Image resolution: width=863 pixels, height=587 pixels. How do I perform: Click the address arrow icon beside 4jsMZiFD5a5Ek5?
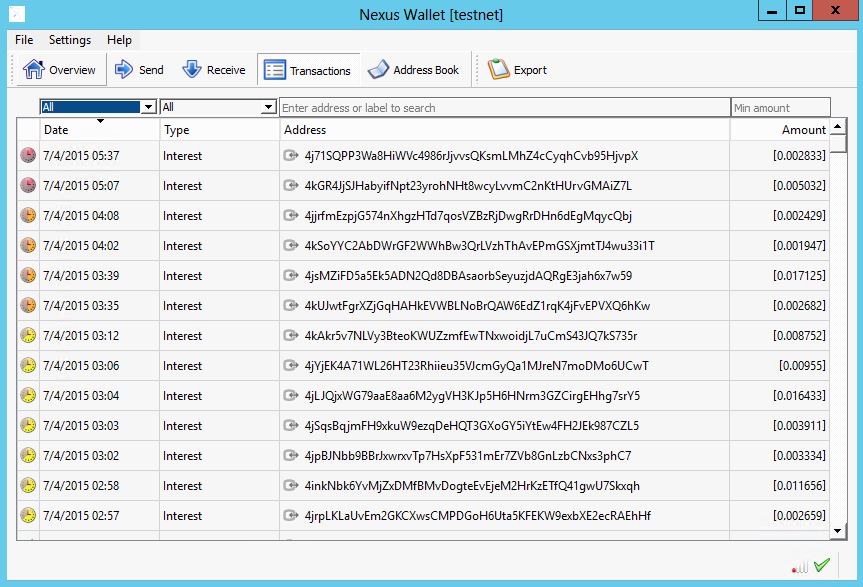coord(291,275)
